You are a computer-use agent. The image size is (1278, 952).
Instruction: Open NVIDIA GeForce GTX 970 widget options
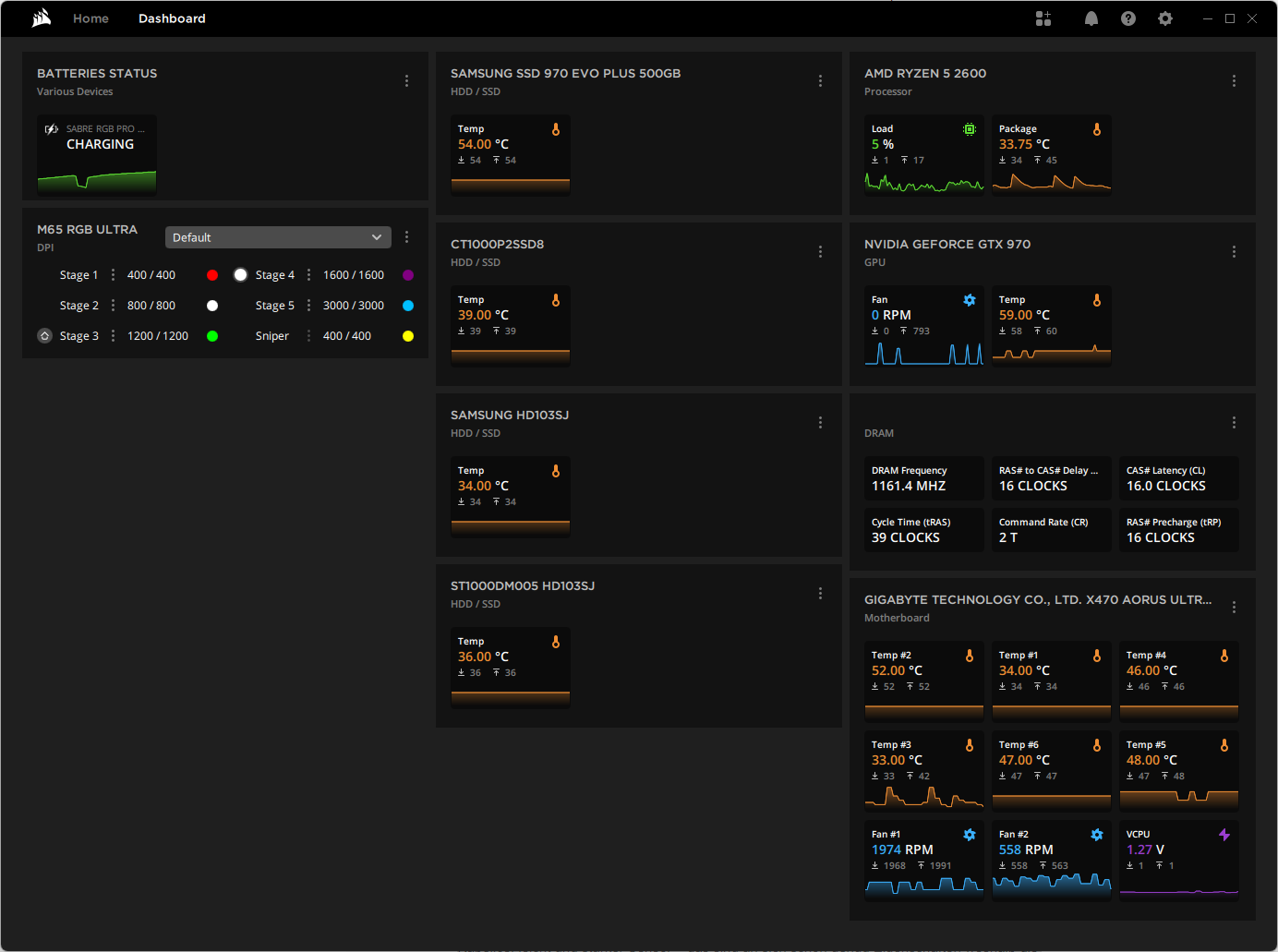click(1234, 252)
